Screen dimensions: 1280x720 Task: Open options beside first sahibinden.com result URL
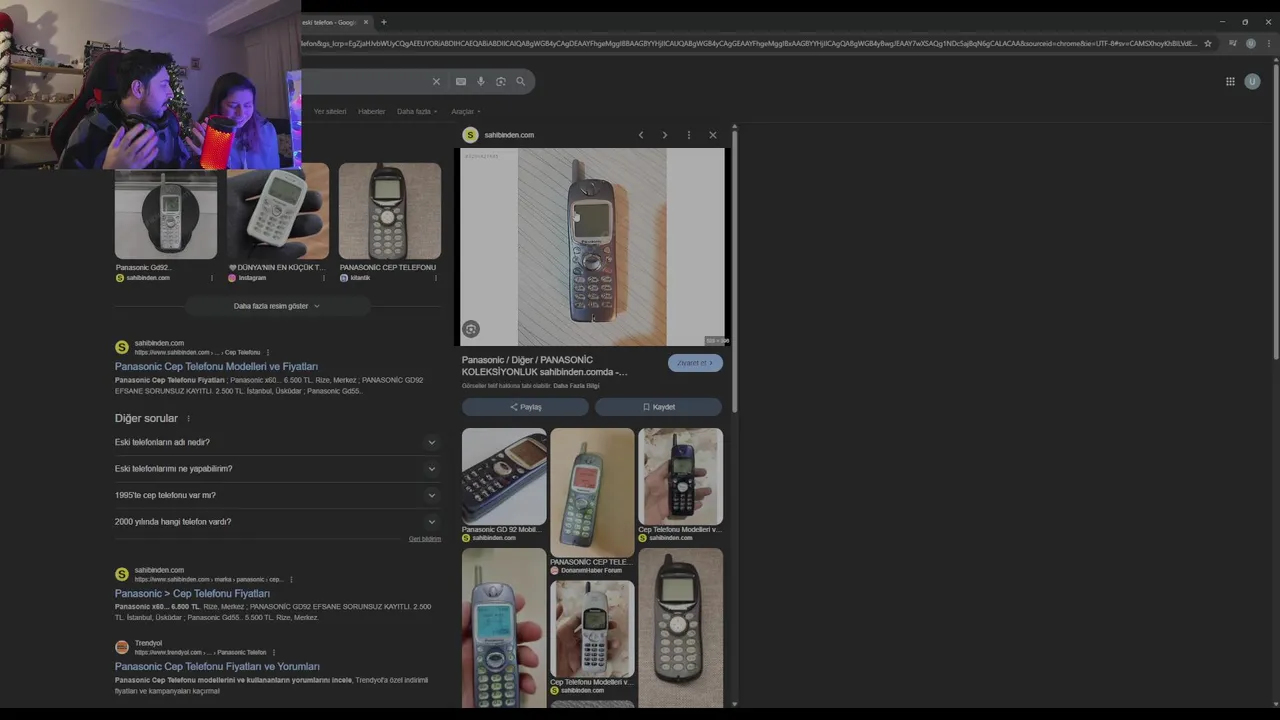click(268, 353)
